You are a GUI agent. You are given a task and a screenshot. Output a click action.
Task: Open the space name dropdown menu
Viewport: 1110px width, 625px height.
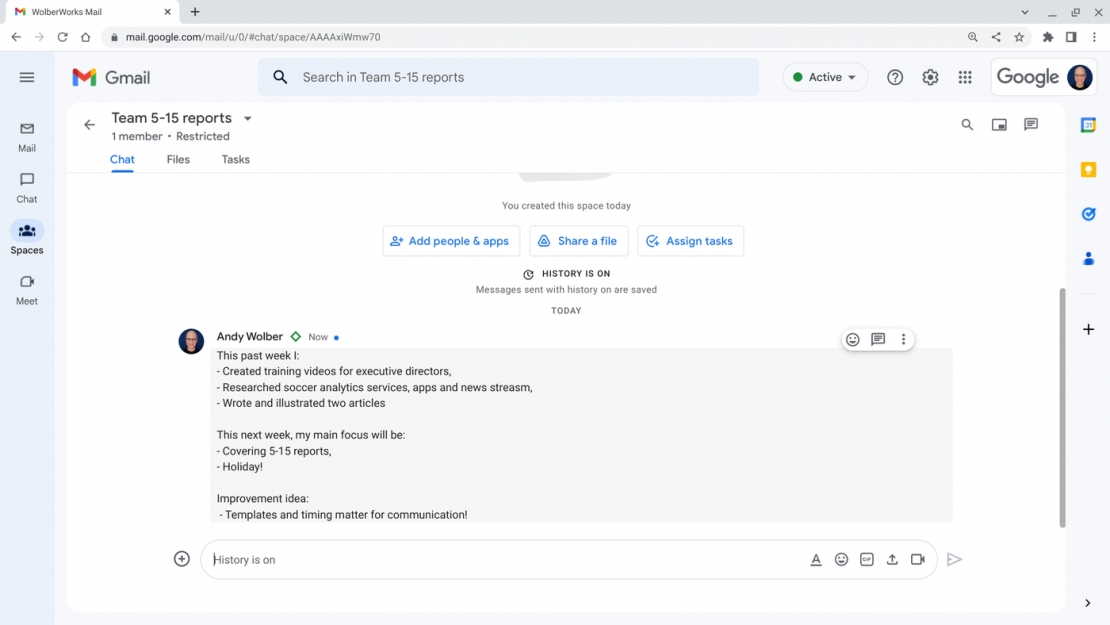[247, 117]
